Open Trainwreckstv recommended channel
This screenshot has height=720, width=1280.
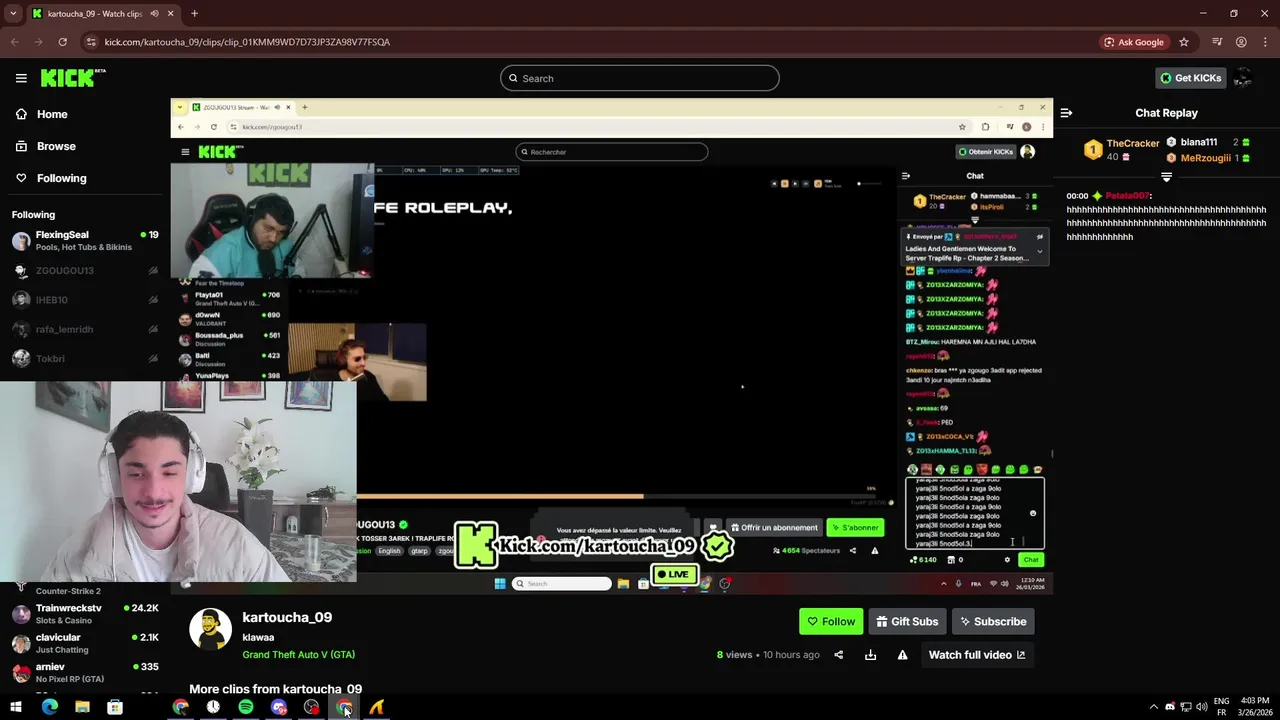pyautogui.click(x=85, y=614)
